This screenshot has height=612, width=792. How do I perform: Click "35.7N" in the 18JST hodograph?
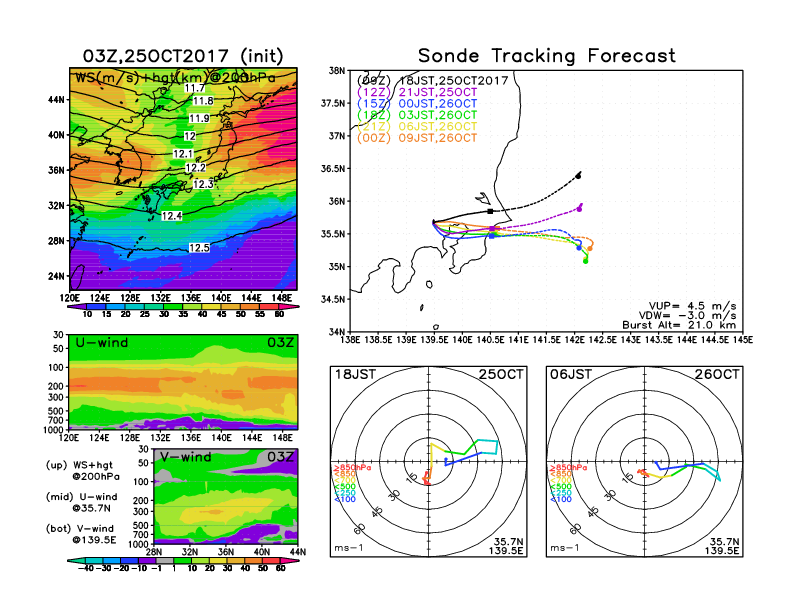click(x=508, y=541)
